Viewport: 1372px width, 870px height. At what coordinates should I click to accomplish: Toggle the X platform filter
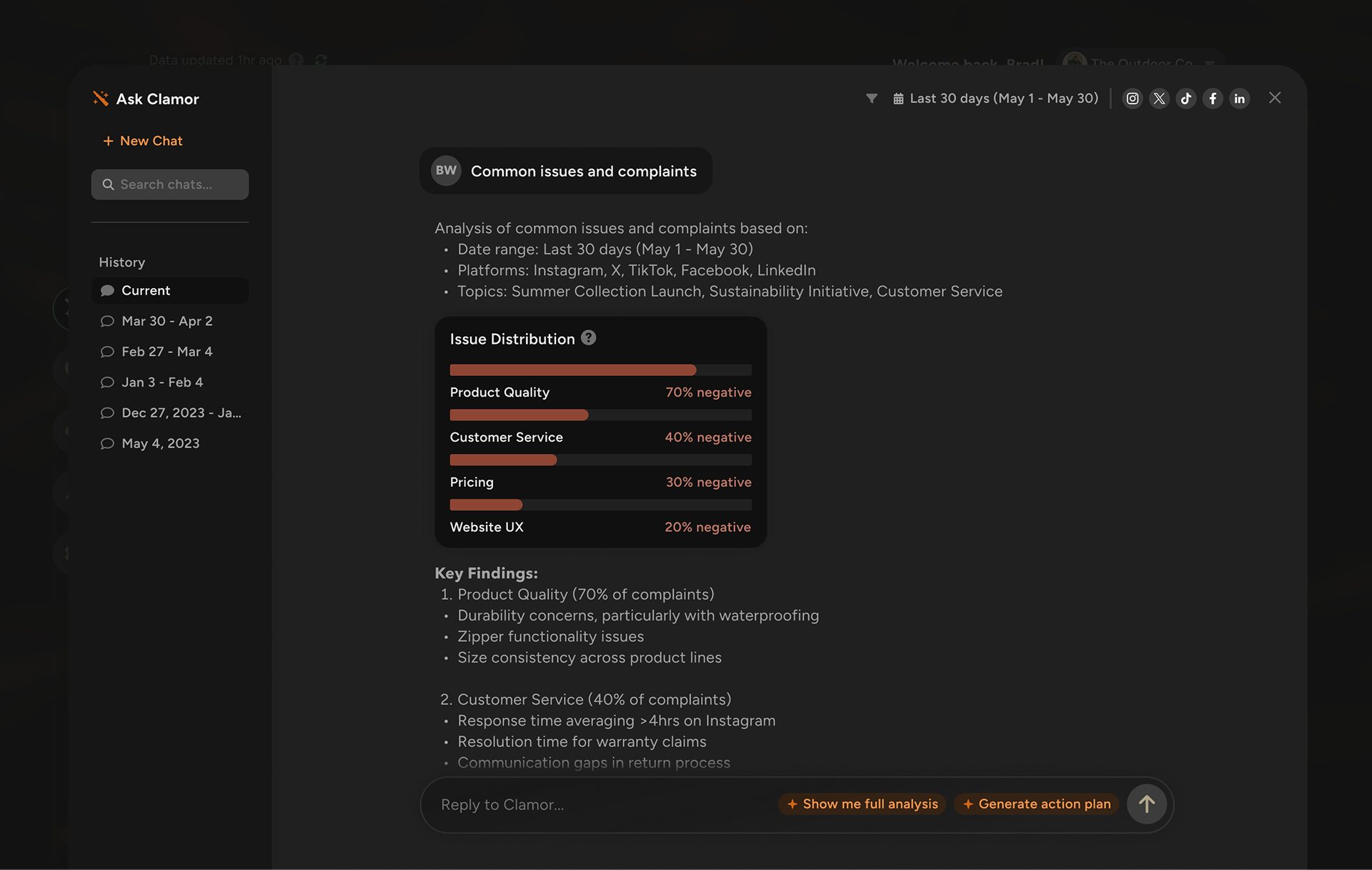coord(1159,99)
